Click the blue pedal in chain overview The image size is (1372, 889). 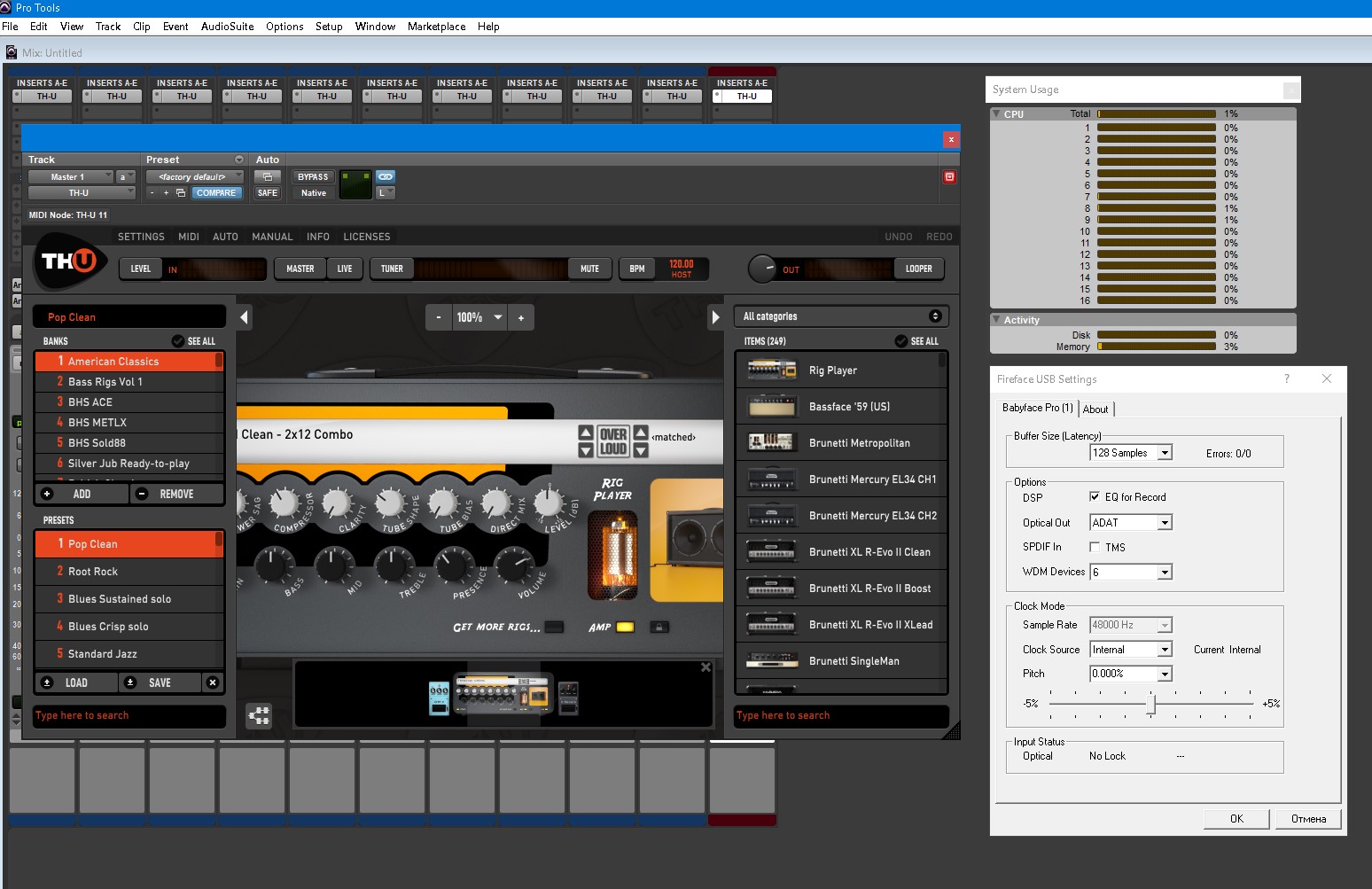coord(439,698)
